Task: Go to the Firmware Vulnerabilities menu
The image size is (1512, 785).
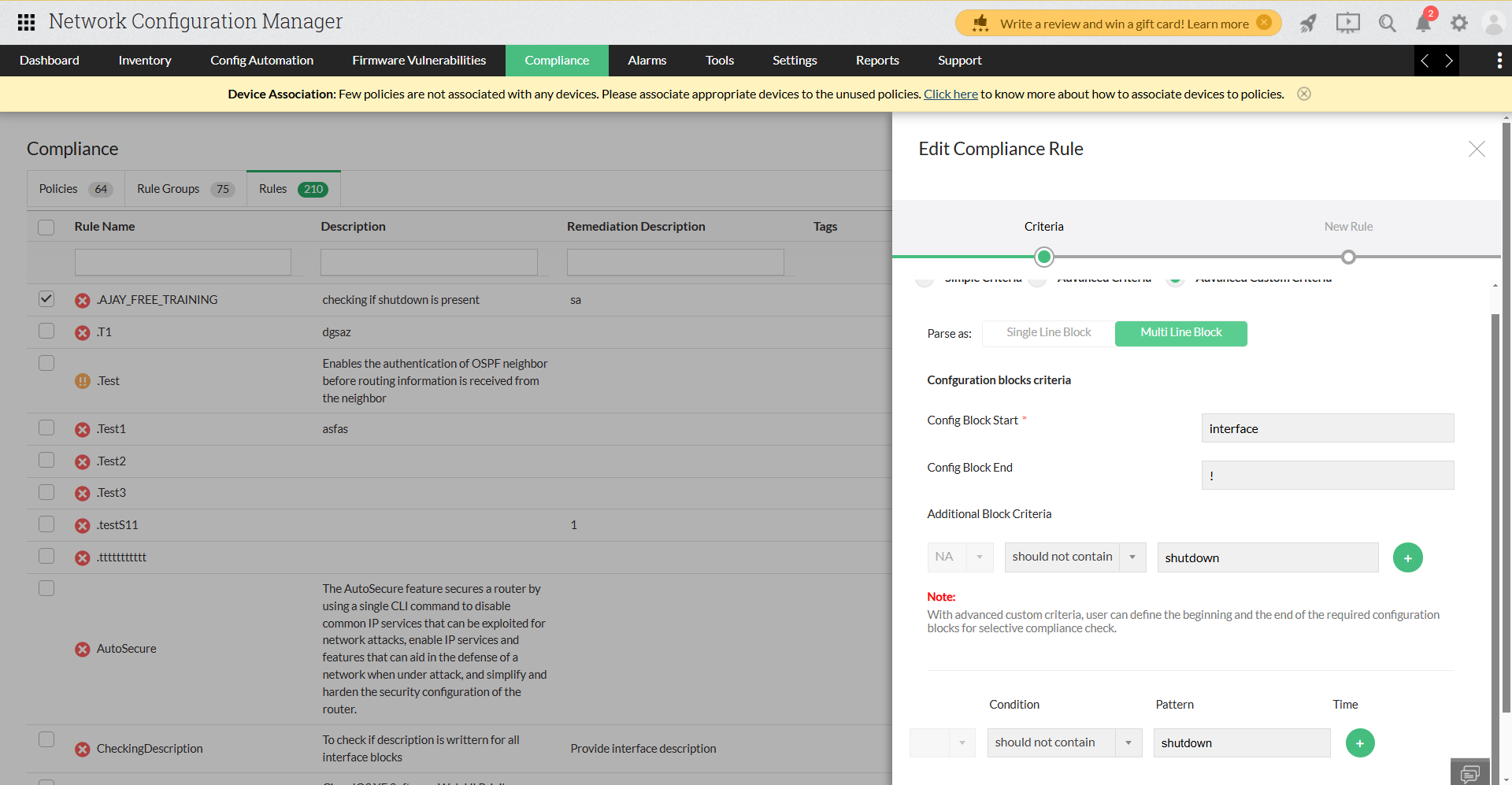Action: coord(418,60)
